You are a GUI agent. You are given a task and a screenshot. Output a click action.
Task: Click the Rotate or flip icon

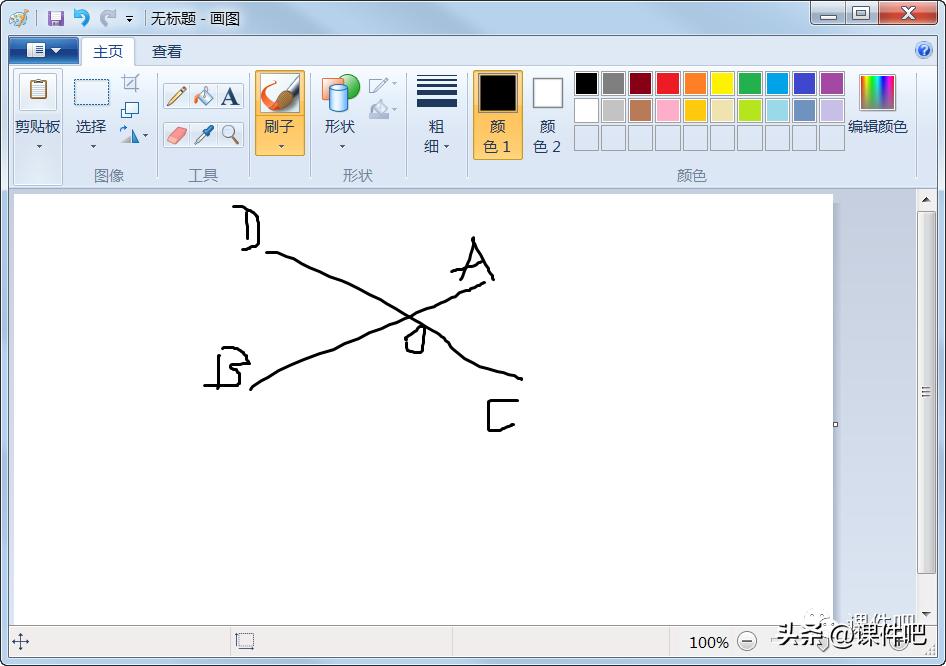click(129, 135)
